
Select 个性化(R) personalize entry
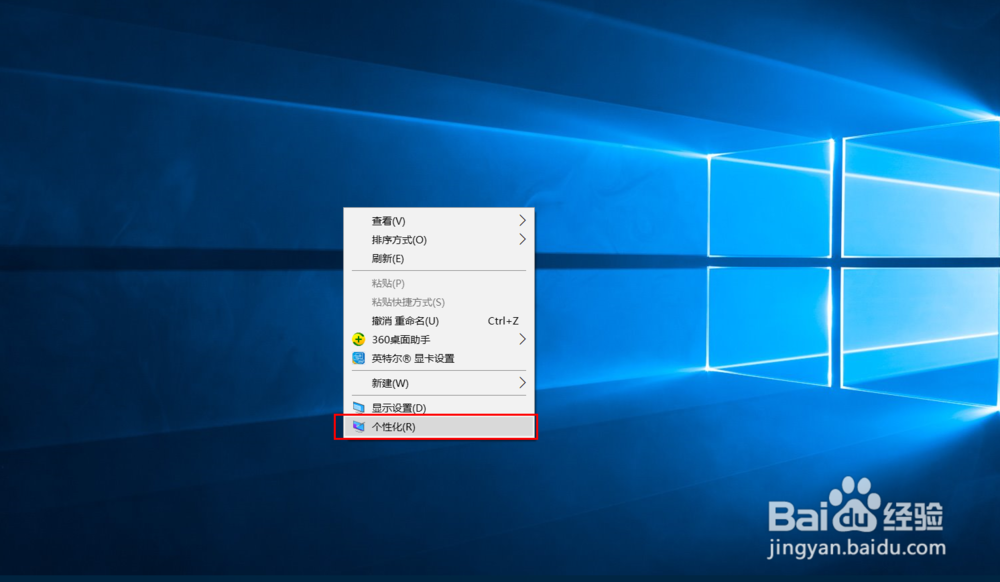click(439, 426)
